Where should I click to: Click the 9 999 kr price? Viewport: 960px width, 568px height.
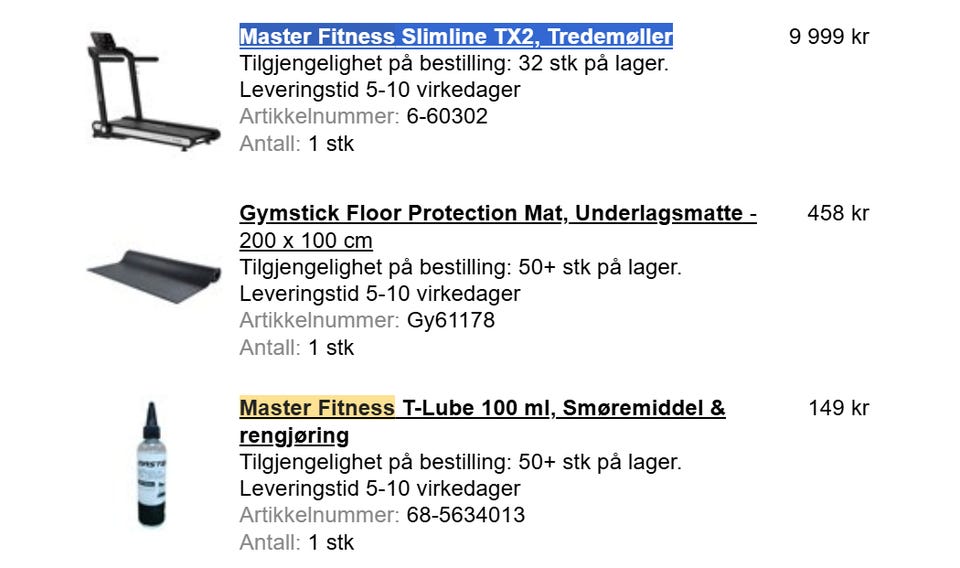pos(829,37)
